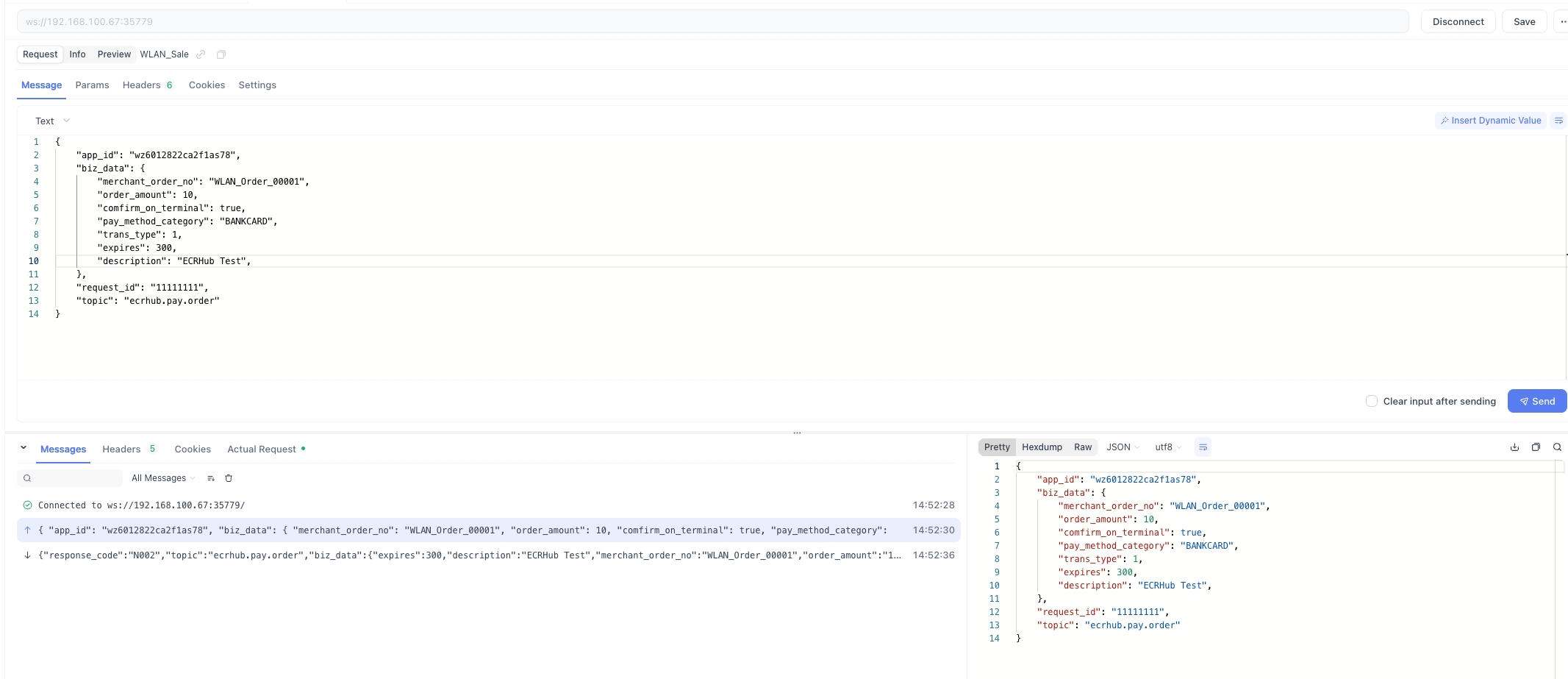Open the utf8 encoding dropdown
The width and height of the screenshot is (1568, 679).
[x=1168, y=447]
